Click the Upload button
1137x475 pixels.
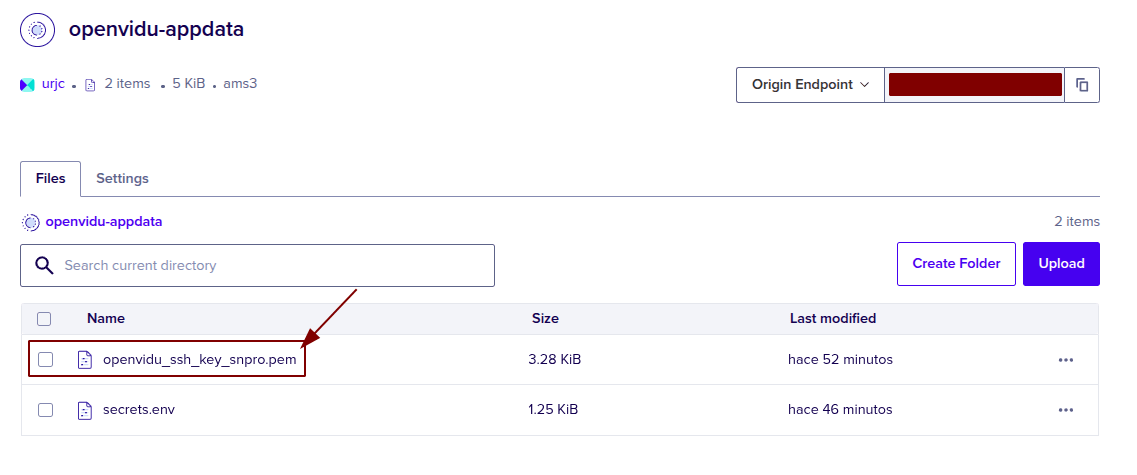(x=1061, y=264)
